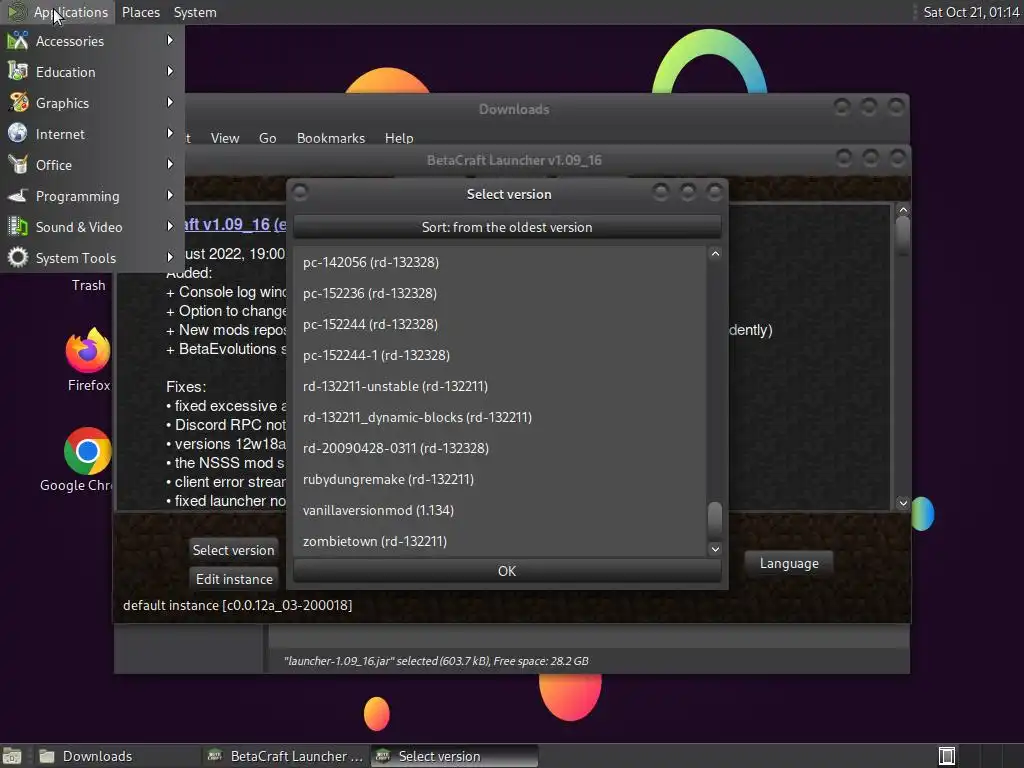Click the Select version dialog's window menu button
The height and width of the screenshot is (768, 1024).
click(300, 192)
